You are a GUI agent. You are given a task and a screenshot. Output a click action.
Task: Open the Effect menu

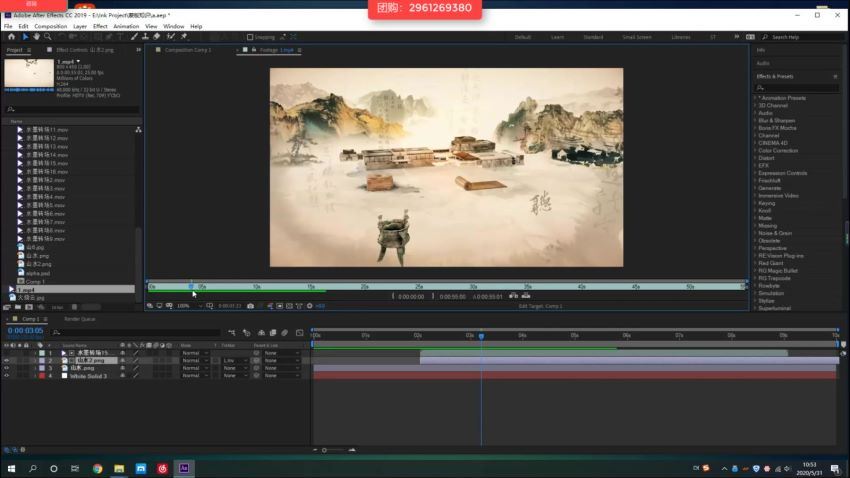100,26
